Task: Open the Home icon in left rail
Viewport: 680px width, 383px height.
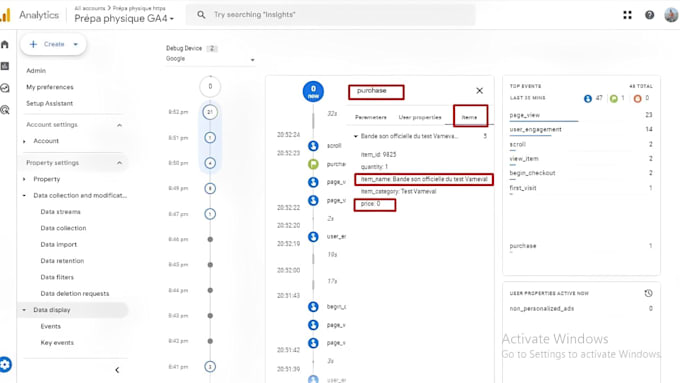Action: (x=5, y=44)
